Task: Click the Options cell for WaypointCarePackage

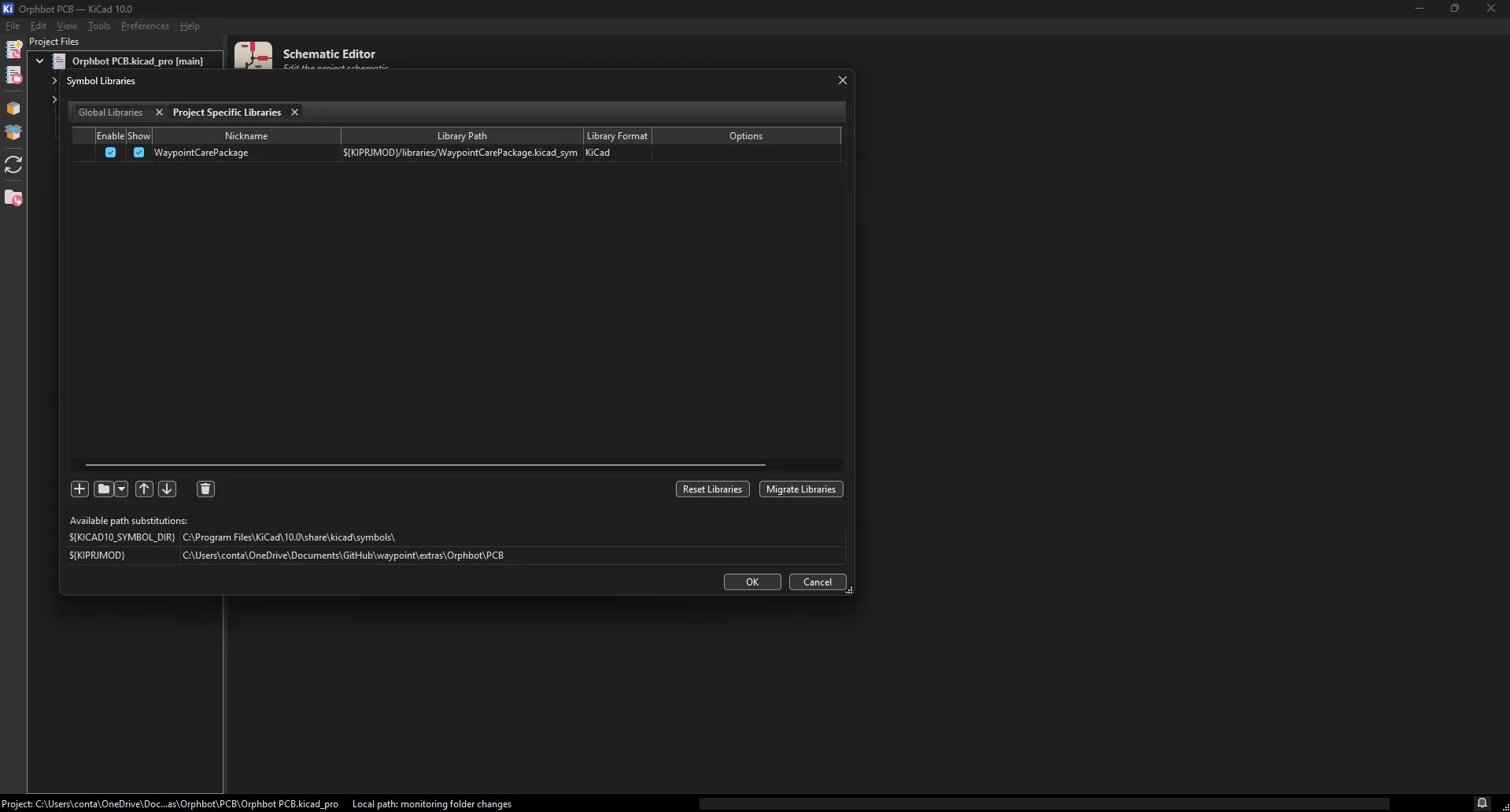Action: (x=746, y=153)
